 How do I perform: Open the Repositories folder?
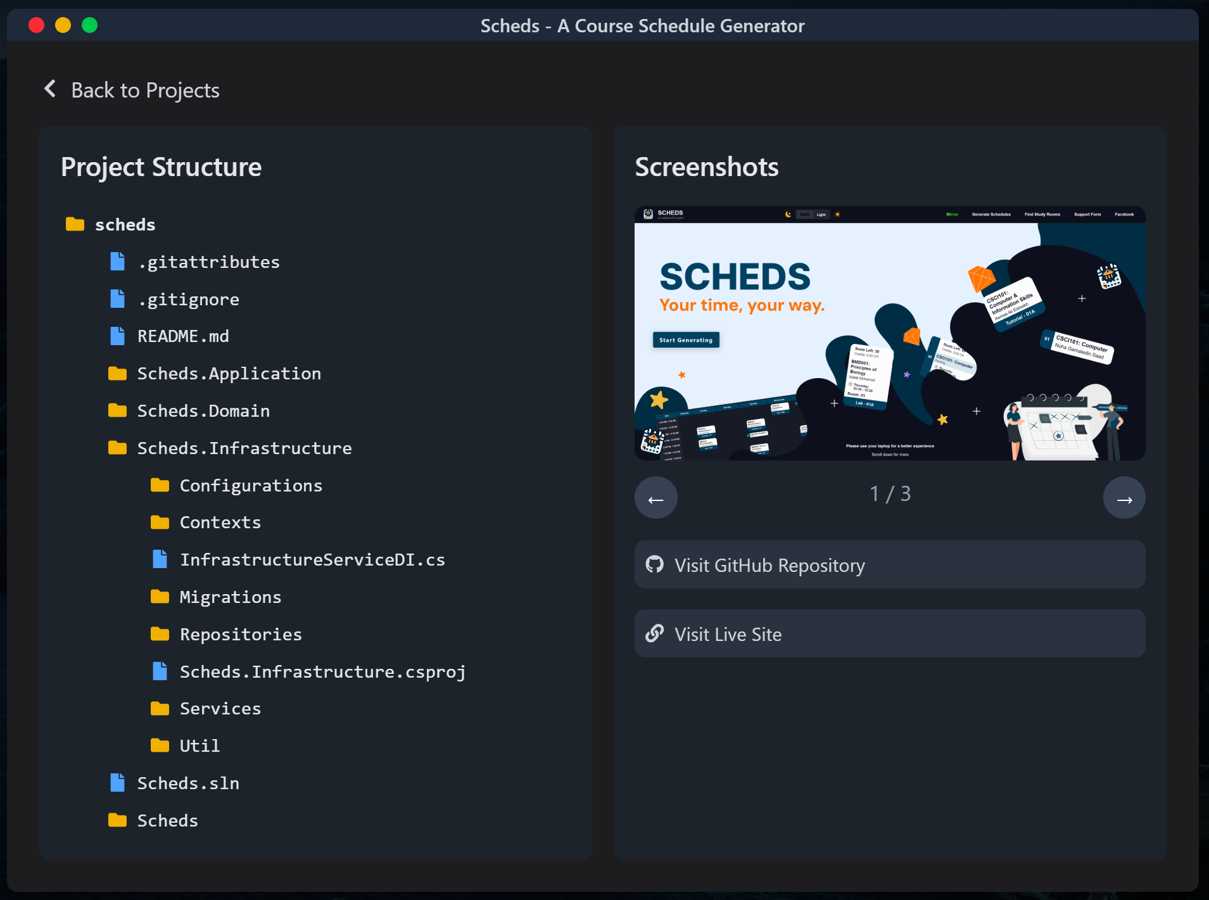226,634
